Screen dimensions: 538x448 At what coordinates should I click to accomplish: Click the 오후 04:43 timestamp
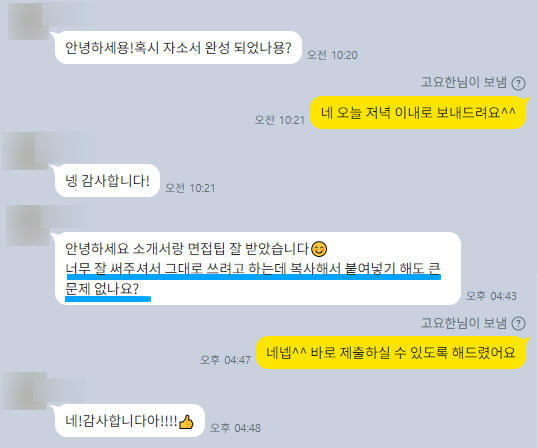[491, 296]
